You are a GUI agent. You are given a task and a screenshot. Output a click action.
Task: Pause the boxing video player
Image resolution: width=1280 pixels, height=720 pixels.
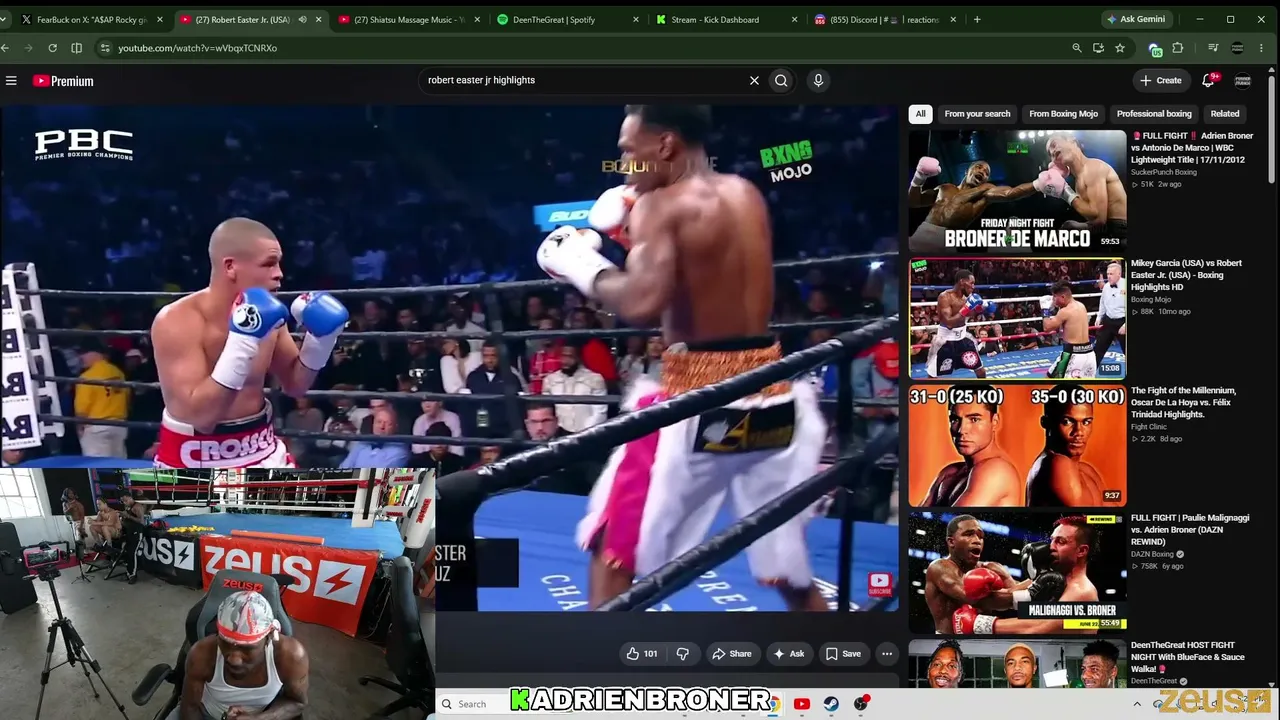[x=449, y=357]
